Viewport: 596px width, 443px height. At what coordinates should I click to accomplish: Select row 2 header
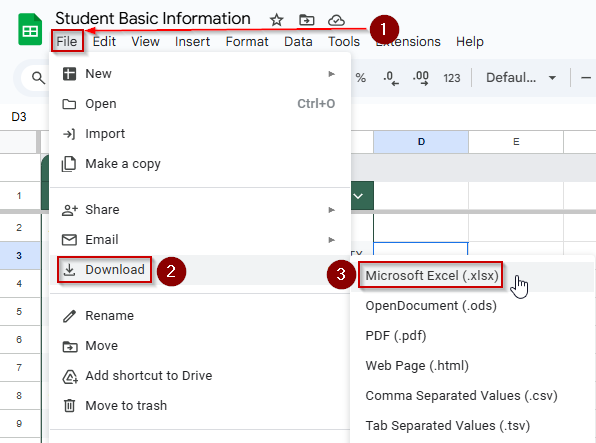[x=19, y=227]
